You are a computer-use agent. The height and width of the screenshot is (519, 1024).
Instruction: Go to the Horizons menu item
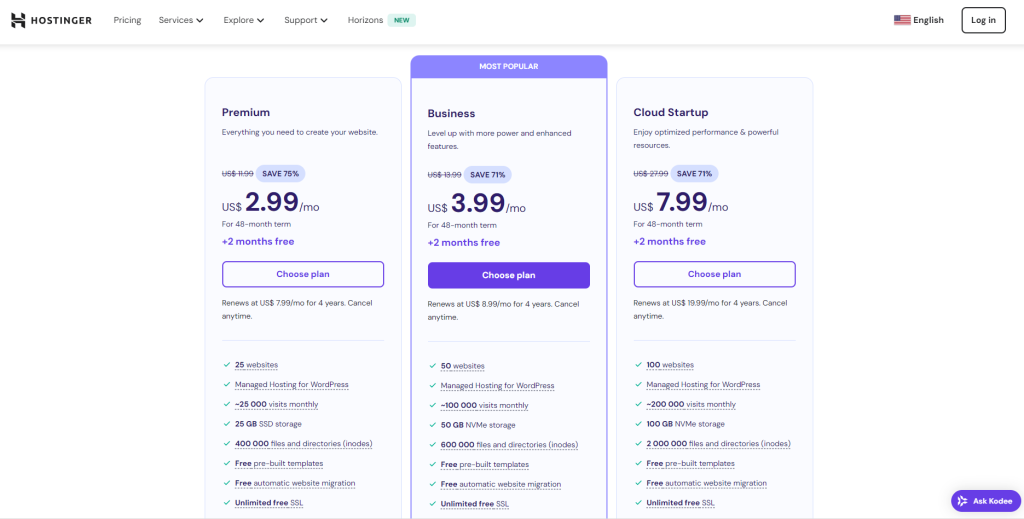click(365, 20)
